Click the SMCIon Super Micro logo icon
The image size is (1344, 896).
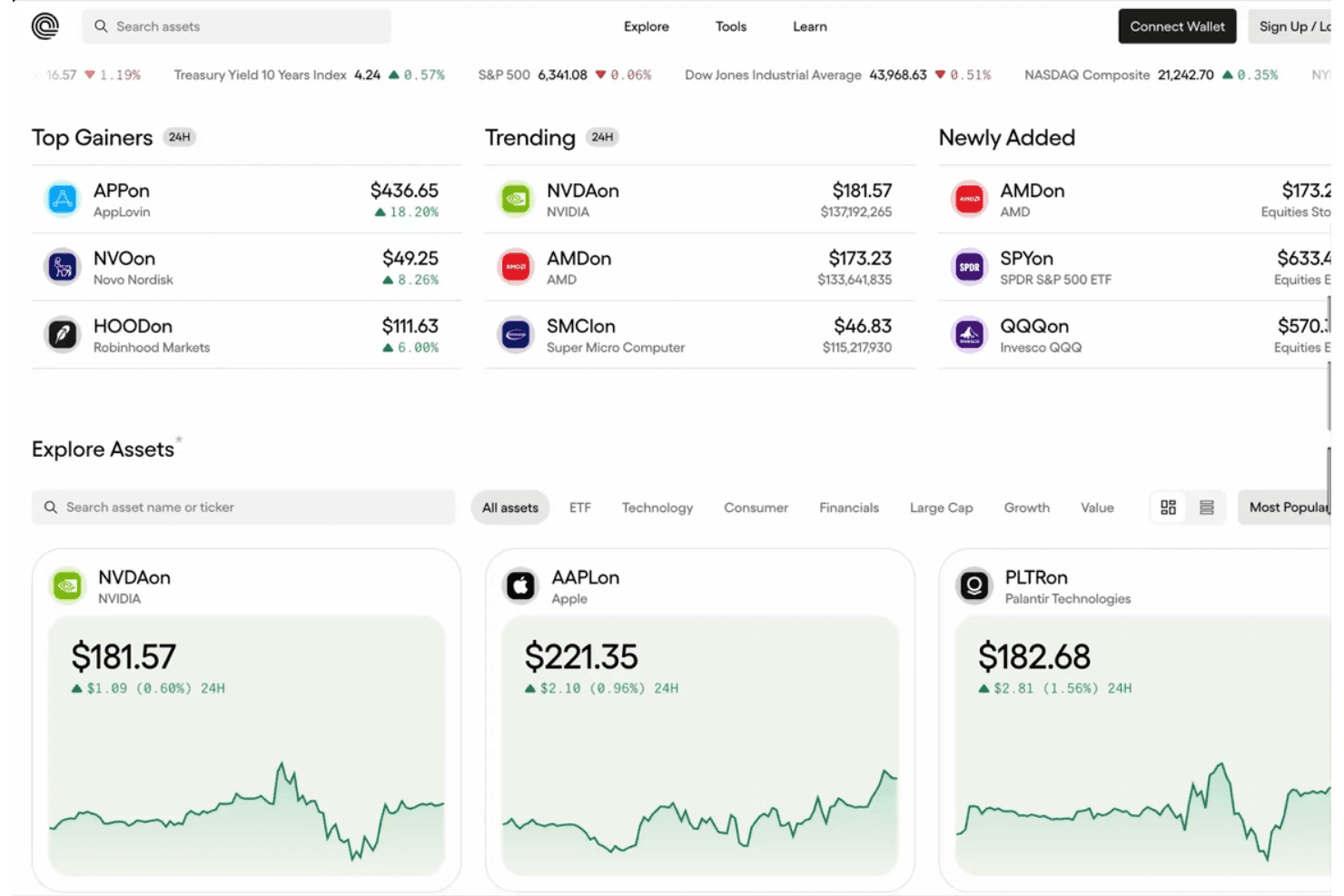(516, 335)
